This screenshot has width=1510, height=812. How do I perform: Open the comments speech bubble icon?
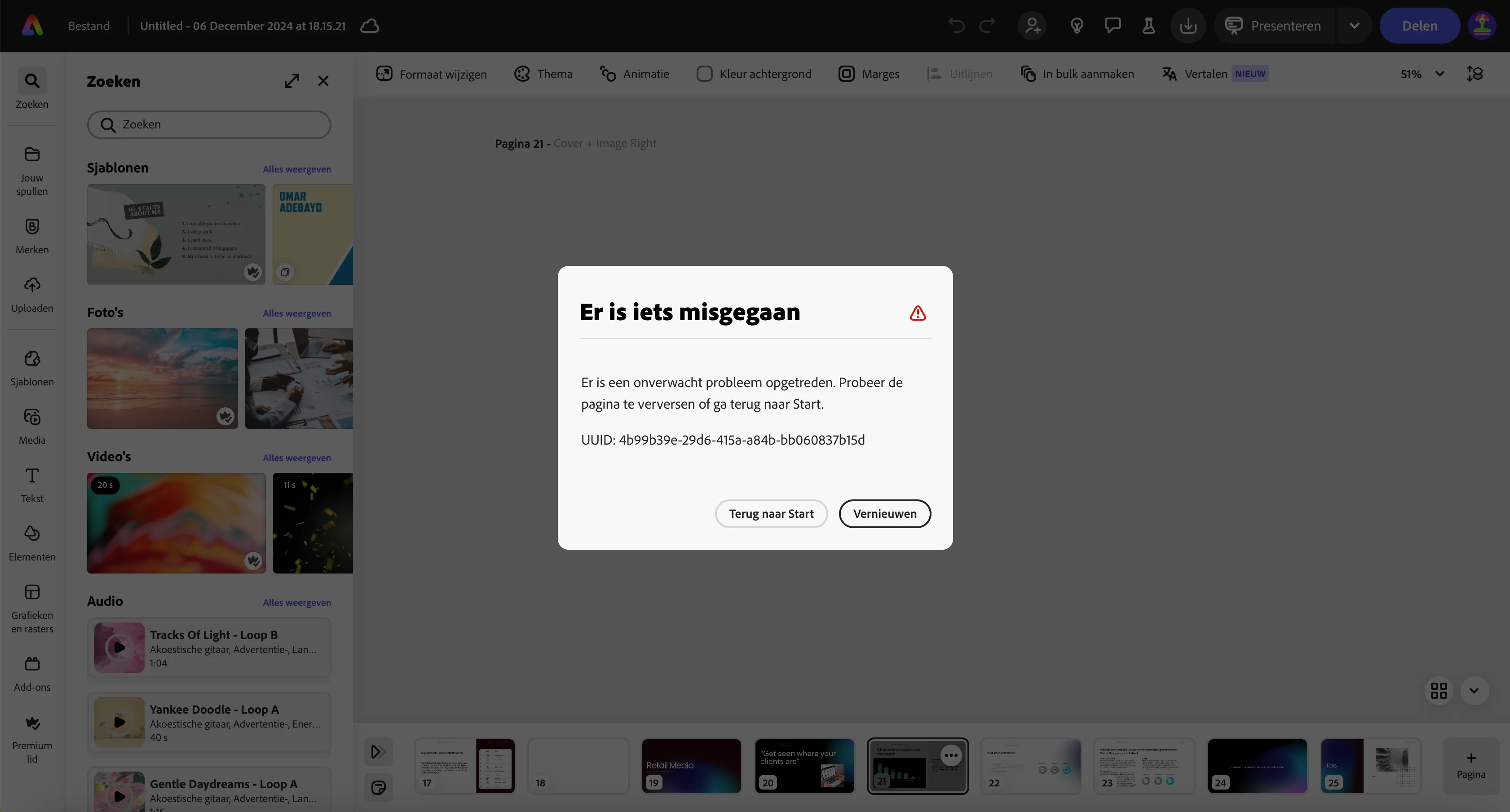(x=1113, y=26)
